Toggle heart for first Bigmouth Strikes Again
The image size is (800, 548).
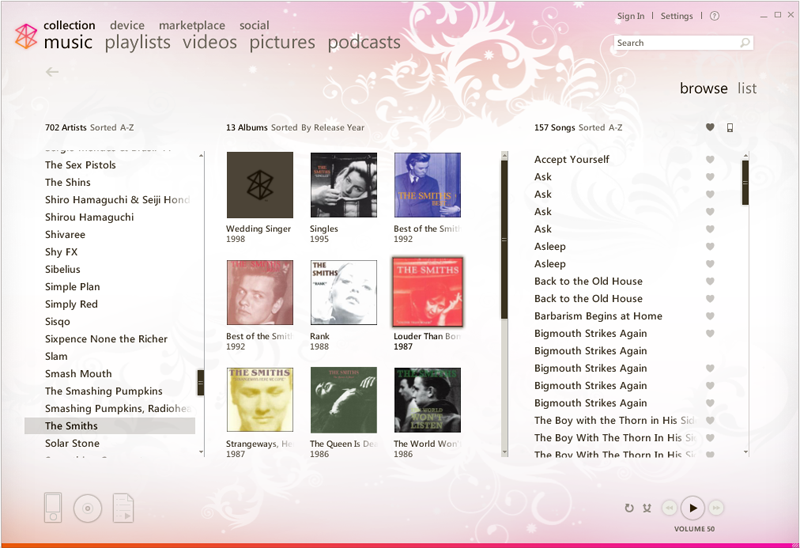click(x=710, y=333)
